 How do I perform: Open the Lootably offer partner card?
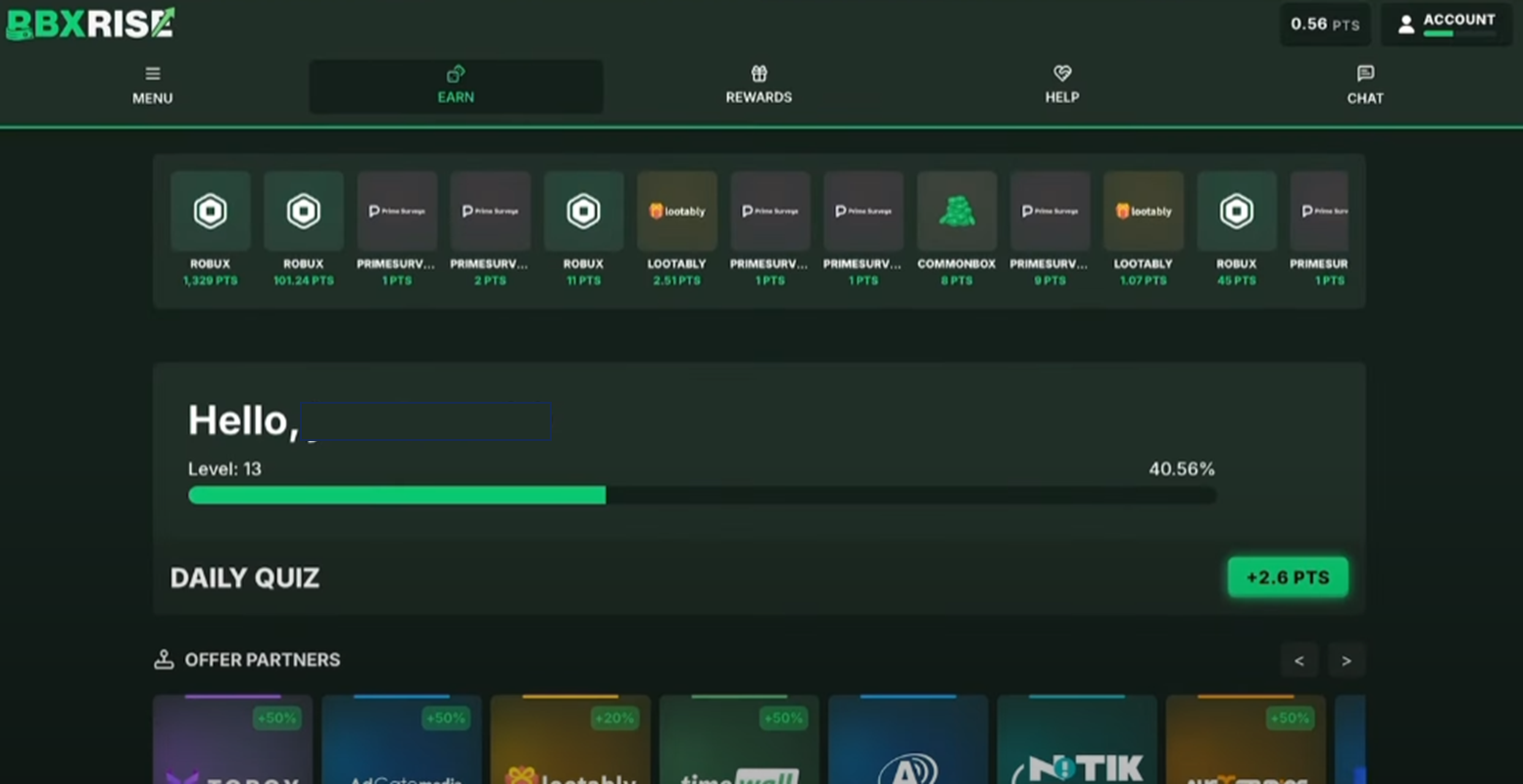tap(570, 740)
